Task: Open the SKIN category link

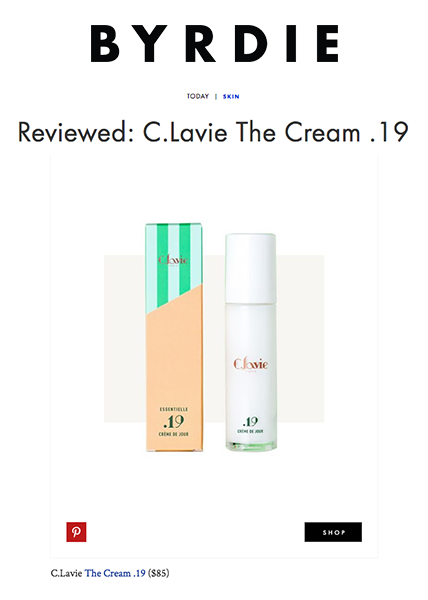Action: pyautogui.click(x=231, y=96)
